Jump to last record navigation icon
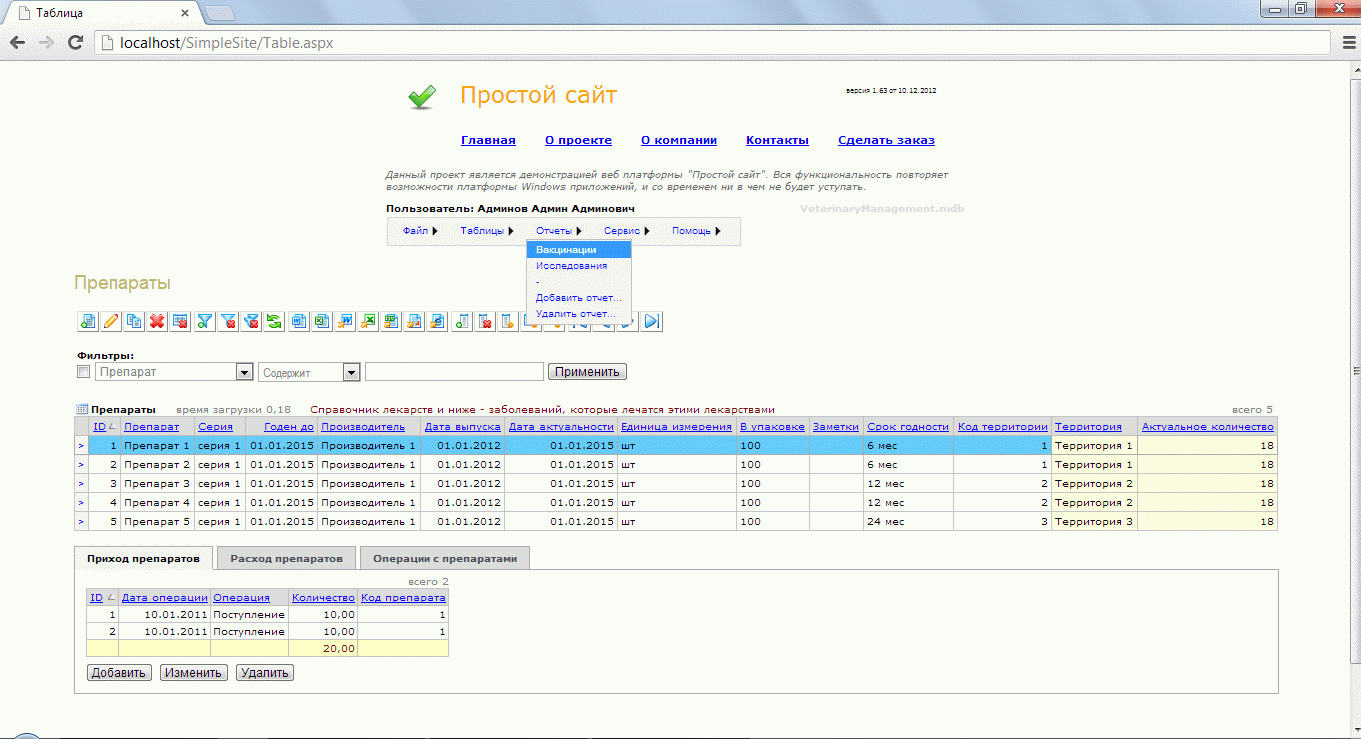Screen dimensions: 1361x739 651,321
